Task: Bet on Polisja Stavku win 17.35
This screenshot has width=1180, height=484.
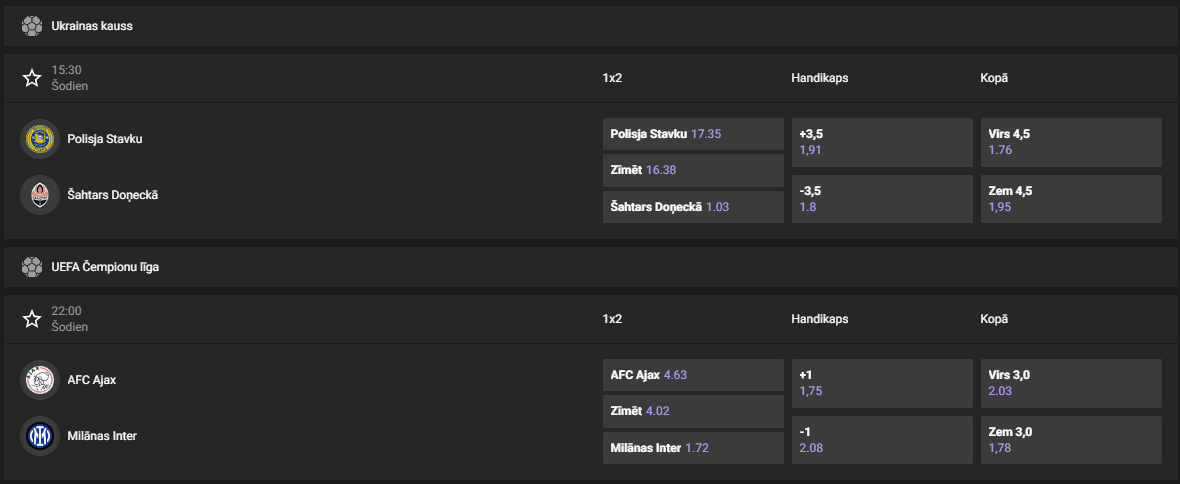Action: click(x=693, y=133)
